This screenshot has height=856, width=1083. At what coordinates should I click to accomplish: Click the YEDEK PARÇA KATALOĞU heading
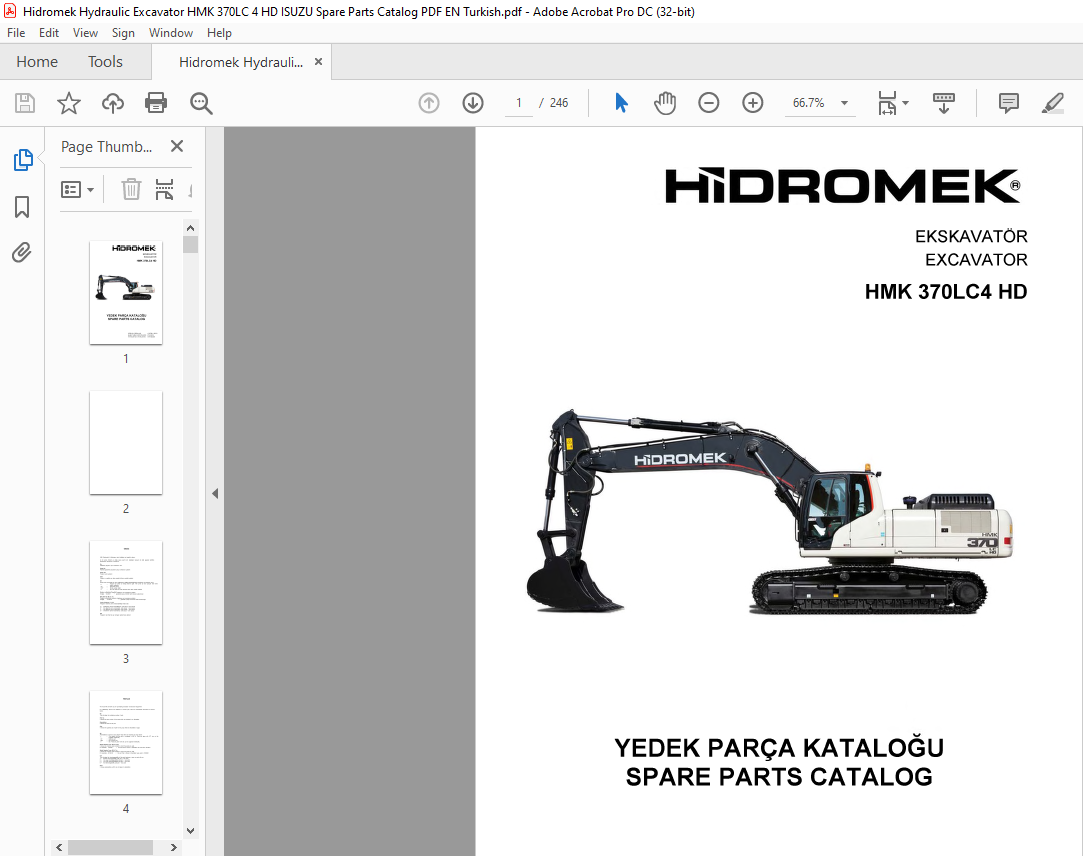(x=779, y=748)
